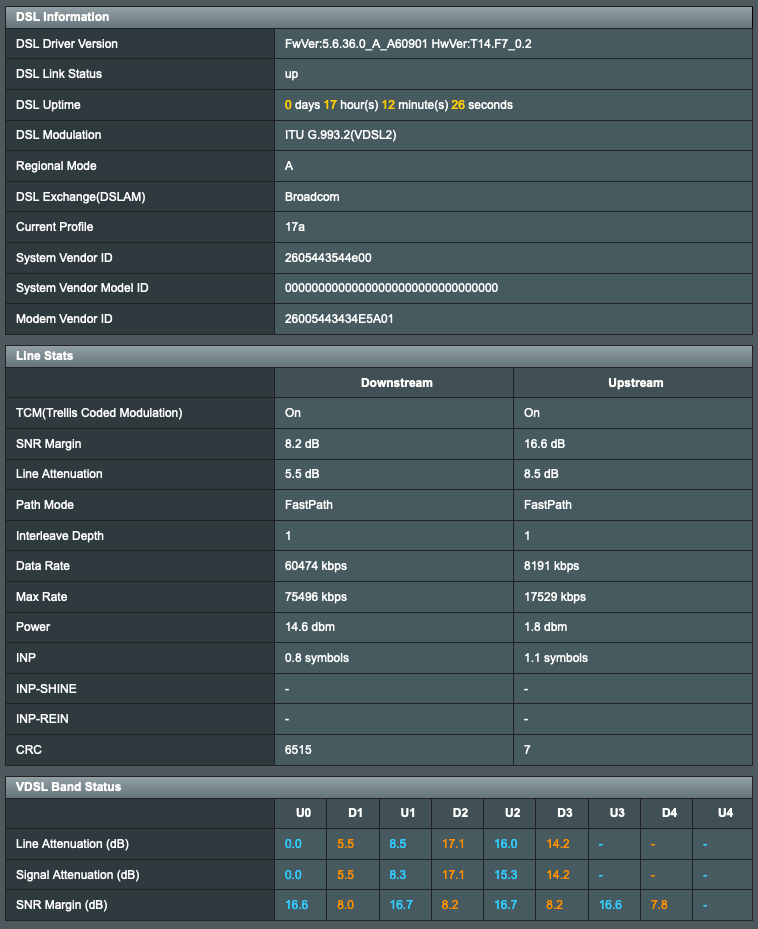Click the D3 band column header
This screenshot has height=929, width=758.
click(563, 813)
